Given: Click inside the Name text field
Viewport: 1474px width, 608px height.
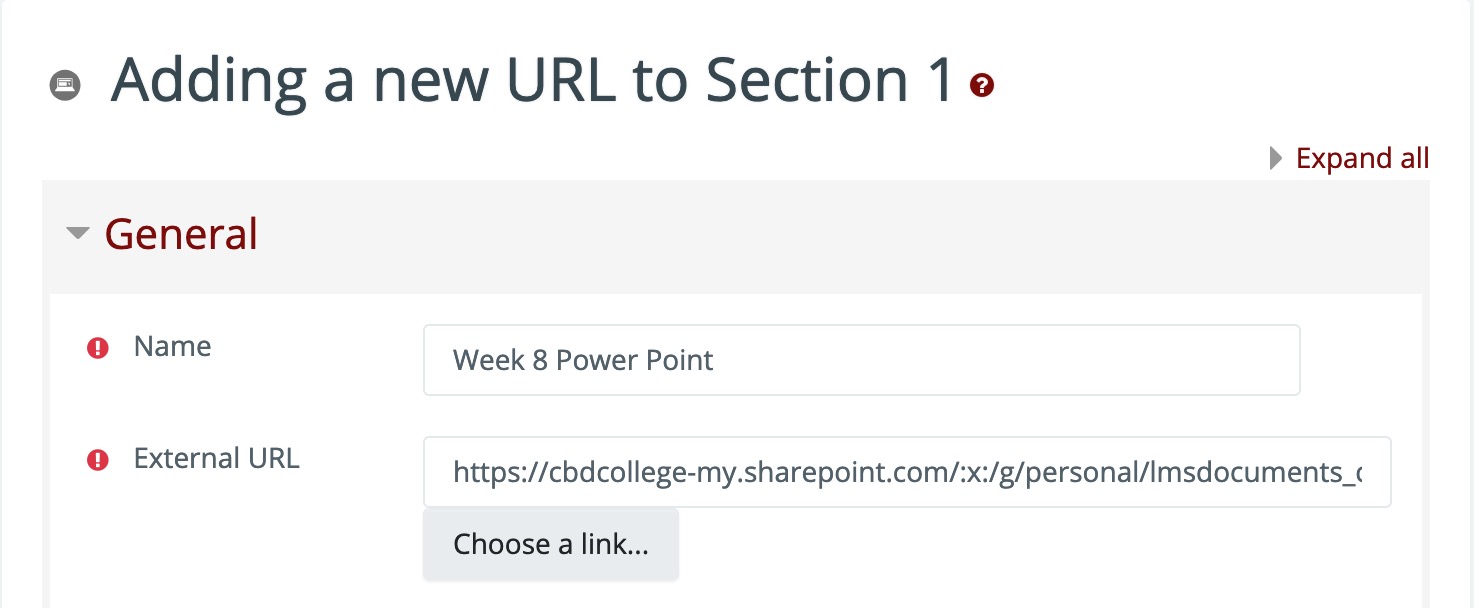Looking at the screenshot, I should (x=860, y=360).
